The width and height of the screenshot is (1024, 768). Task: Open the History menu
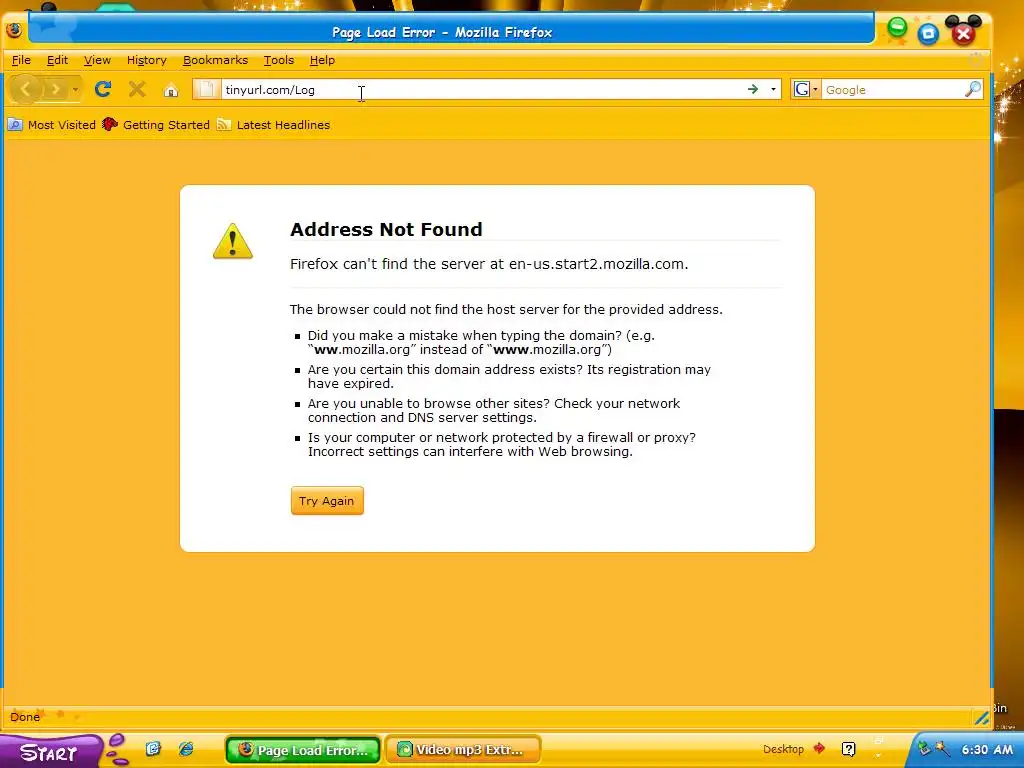click(146, 60)
